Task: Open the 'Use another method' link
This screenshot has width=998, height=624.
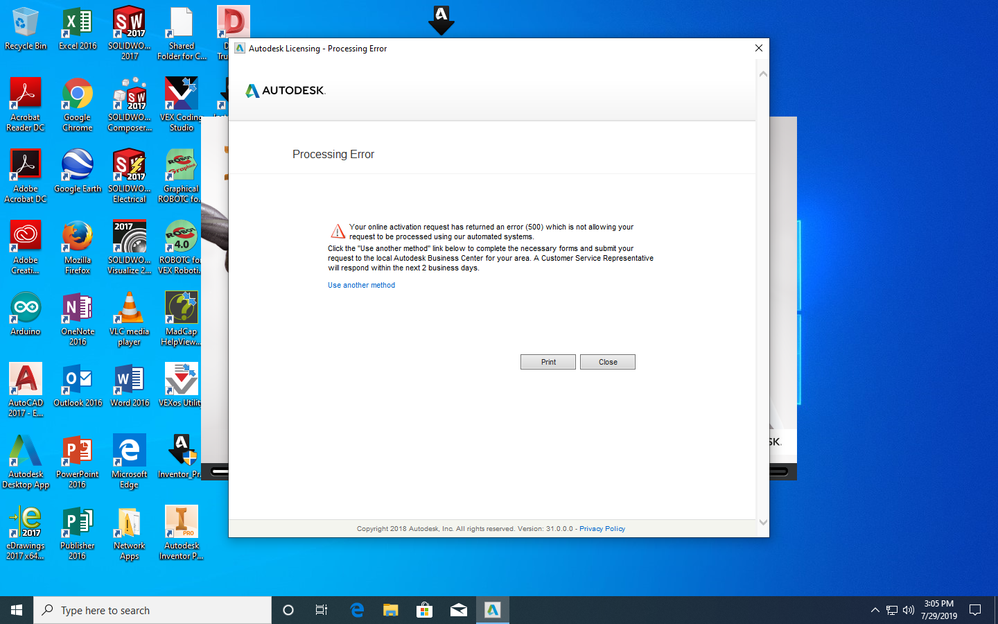Action: (x=361, y=285)
